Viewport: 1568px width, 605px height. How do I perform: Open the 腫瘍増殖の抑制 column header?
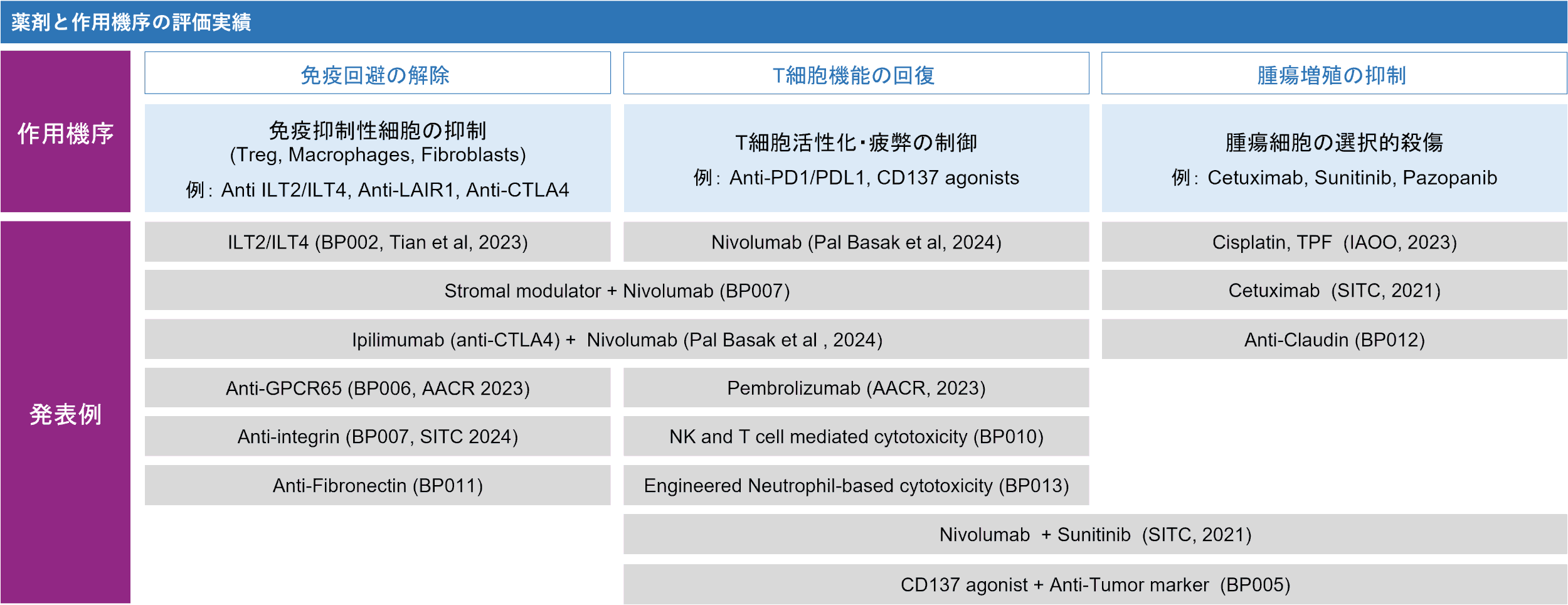tap(1333, 74)
